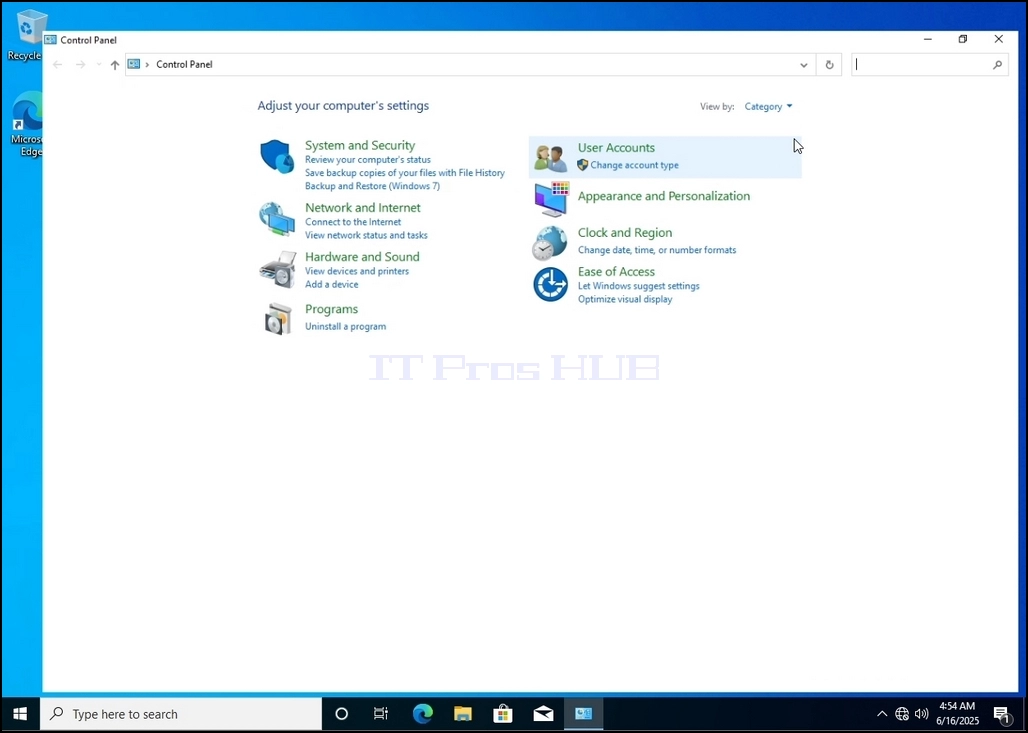1028x733 pixels.
Task: Click Save backup copies with File History
Action: tap(405, 172)
